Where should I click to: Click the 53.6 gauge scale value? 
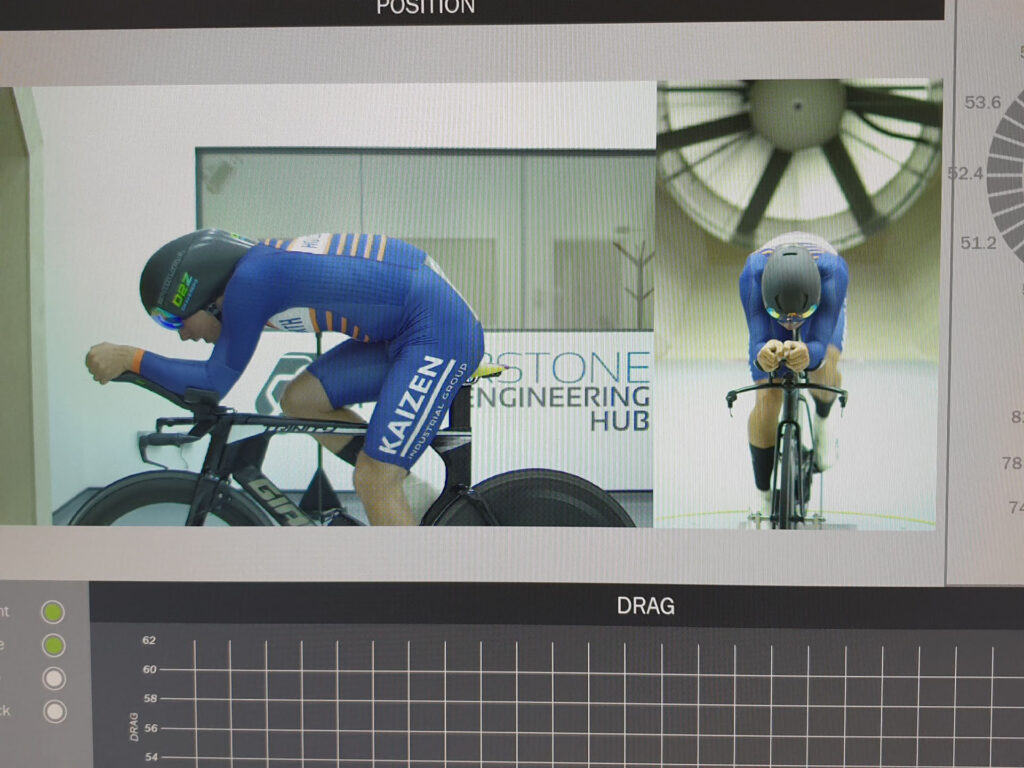pos(981,103)
